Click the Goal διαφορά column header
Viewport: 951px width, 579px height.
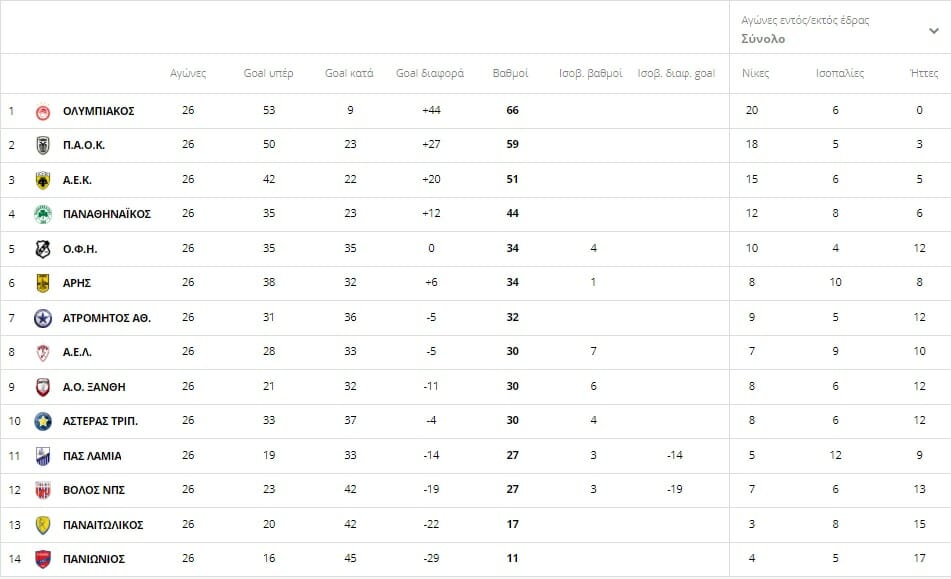[430, 74]
